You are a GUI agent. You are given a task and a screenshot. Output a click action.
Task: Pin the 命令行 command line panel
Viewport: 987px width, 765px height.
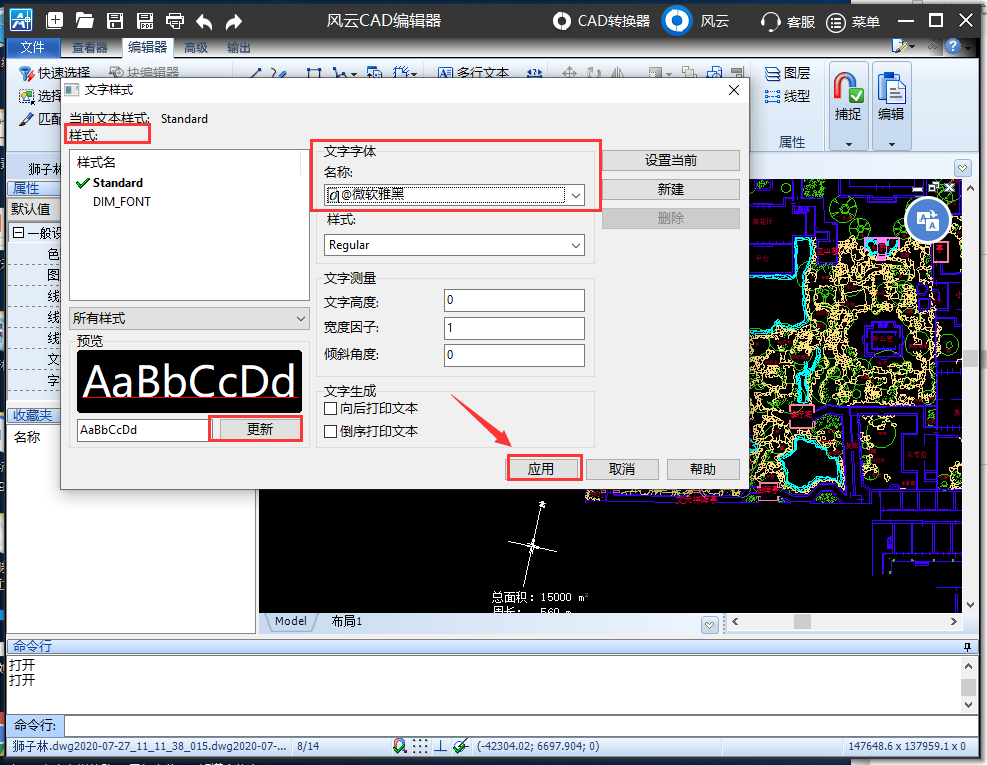[967, 647]
